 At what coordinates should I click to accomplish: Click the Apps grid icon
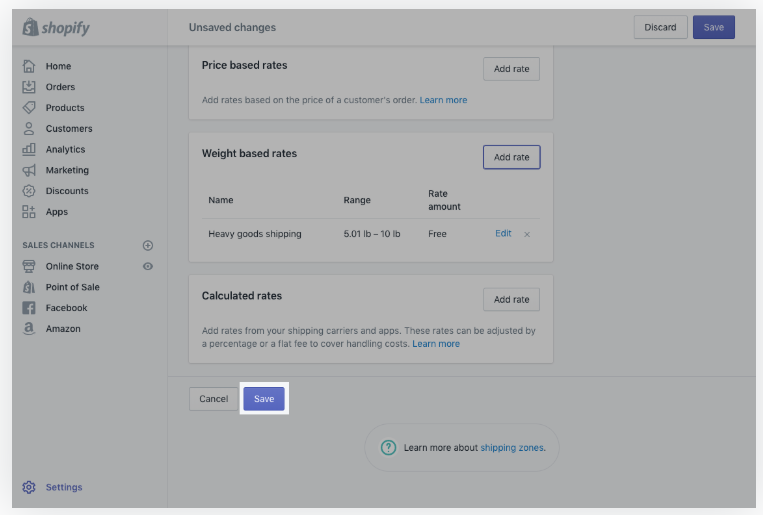click(x=29, y=212)
